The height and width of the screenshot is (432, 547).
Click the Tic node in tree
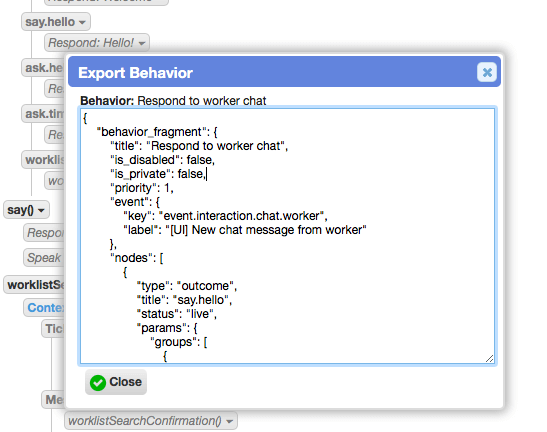tap(54, 329)
